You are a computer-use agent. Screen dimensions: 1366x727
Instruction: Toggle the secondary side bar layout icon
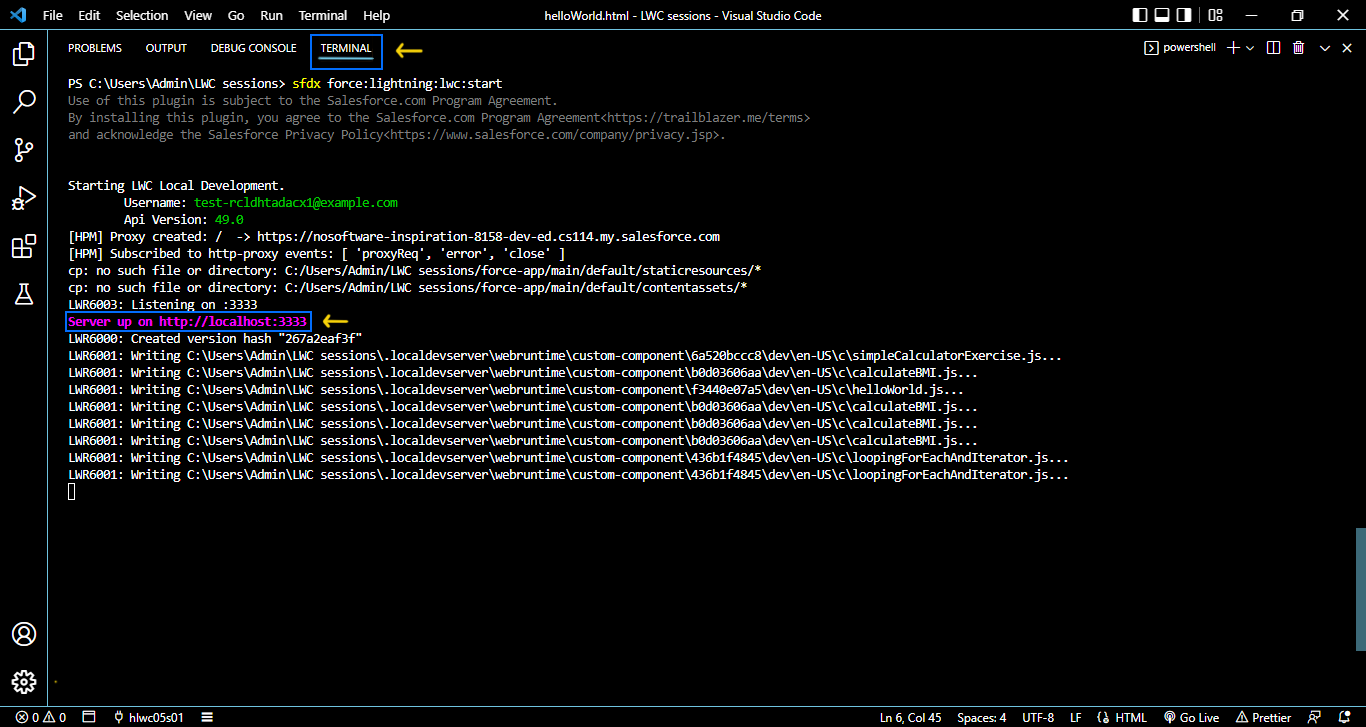1184,15
